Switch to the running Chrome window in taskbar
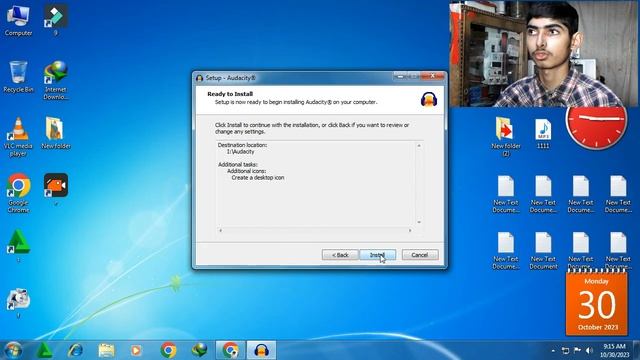Image resolution: width=640 pixels, height=360 pixels. coord(230,350)
